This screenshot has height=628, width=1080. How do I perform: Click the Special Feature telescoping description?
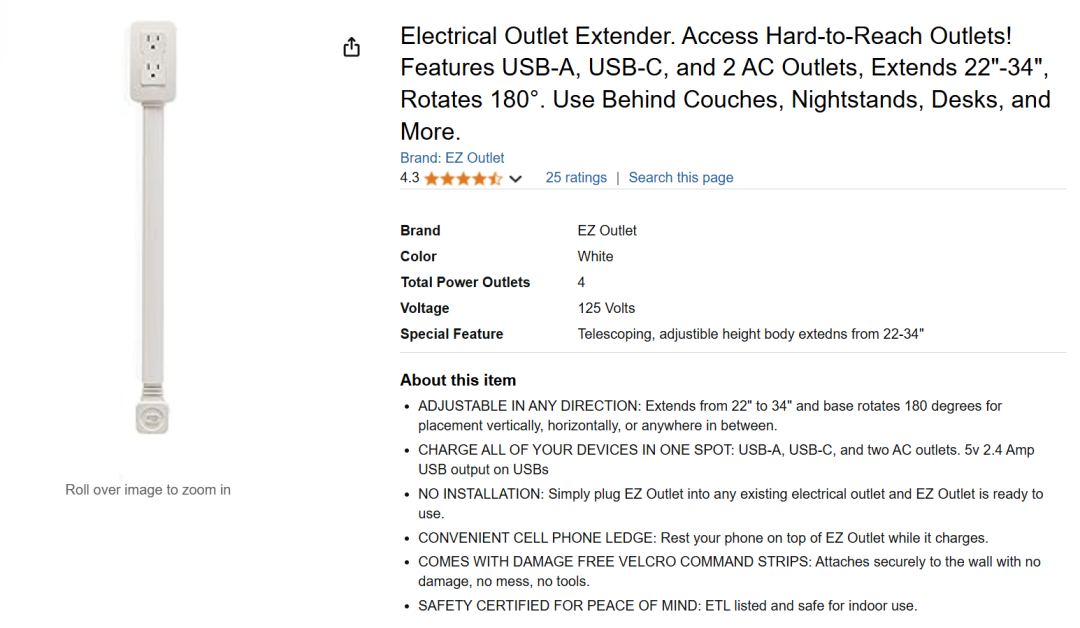[x=750, y=335]
